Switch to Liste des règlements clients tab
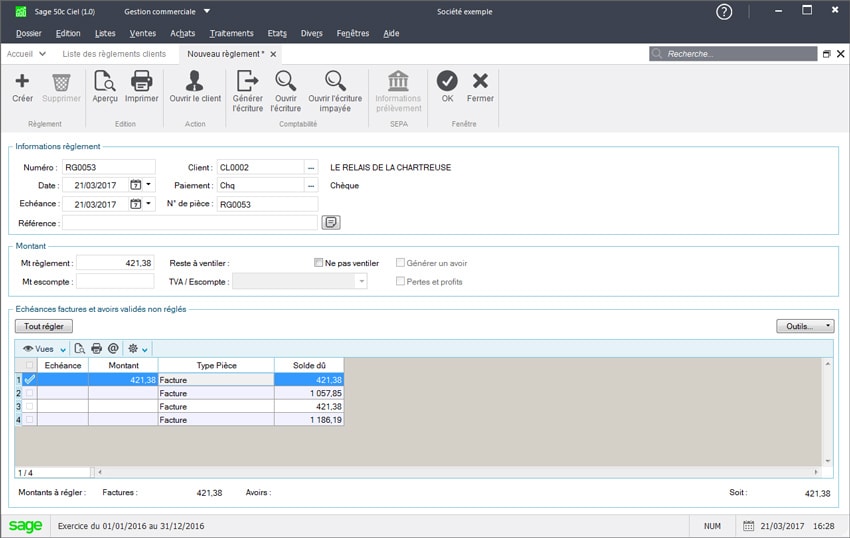Image resolution: width=850 pixels, height=538 pixels. pos(114,54)
